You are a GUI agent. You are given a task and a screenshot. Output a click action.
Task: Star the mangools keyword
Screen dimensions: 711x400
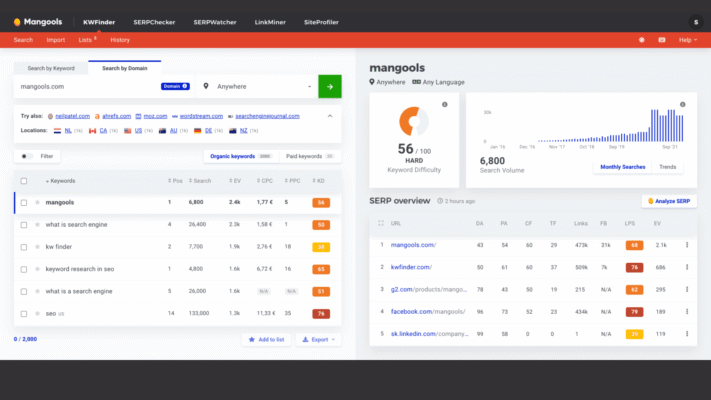pos(37,202)
